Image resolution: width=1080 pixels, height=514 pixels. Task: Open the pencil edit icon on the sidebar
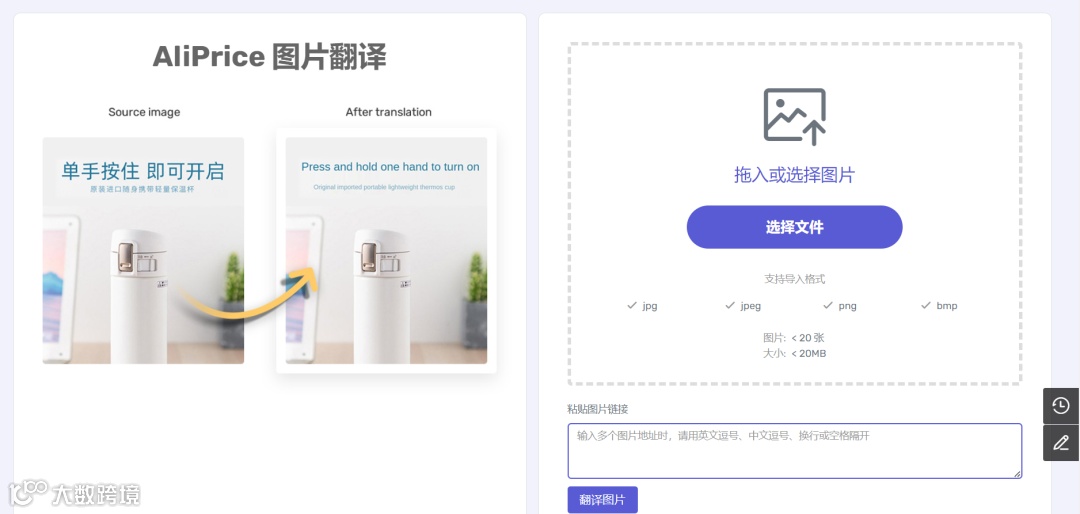[x=1061, y=442]
